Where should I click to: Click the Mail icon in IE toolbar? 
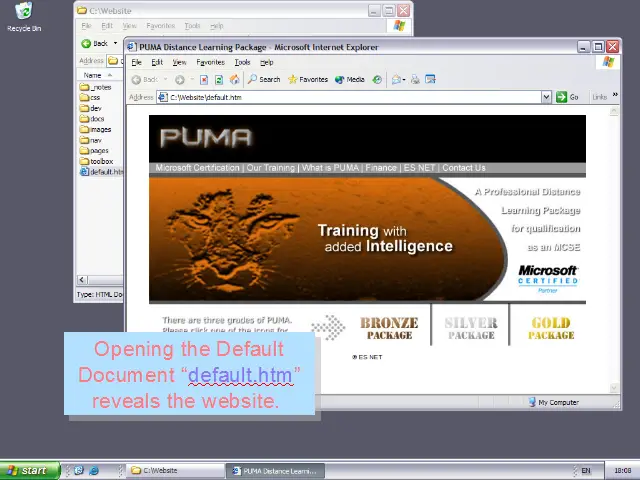point(396,80)
